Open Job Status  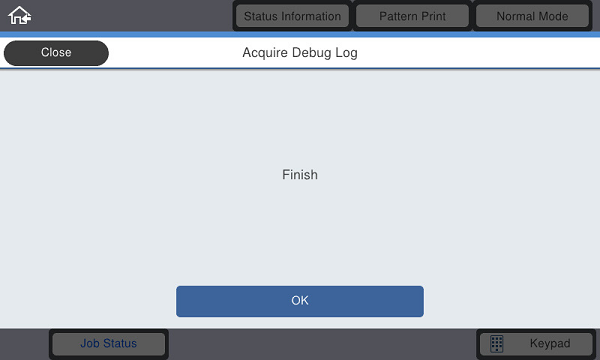[x=109, y=344]
